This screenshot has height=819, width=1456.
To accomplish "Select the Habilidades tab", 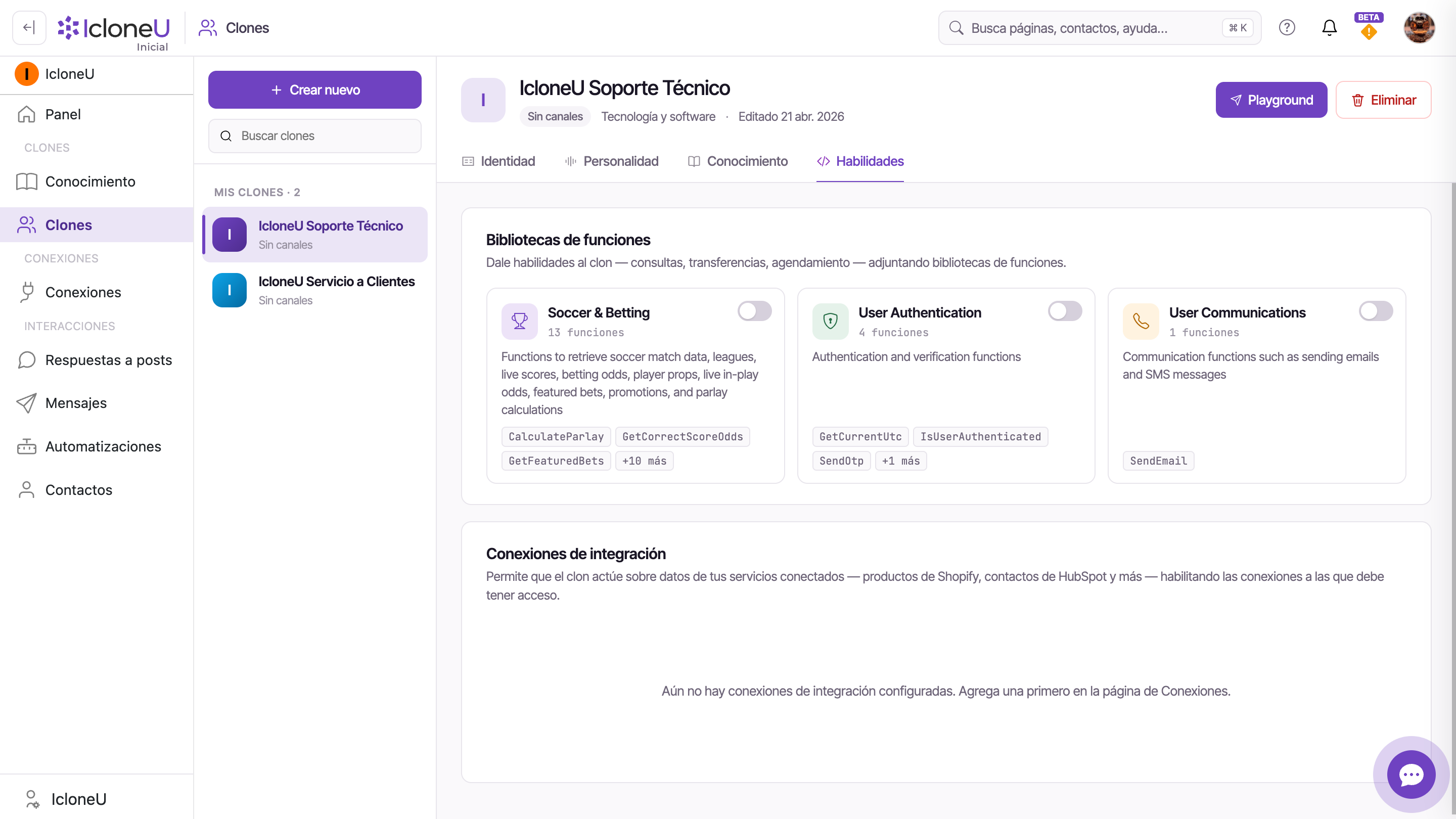I will [860, 162].
